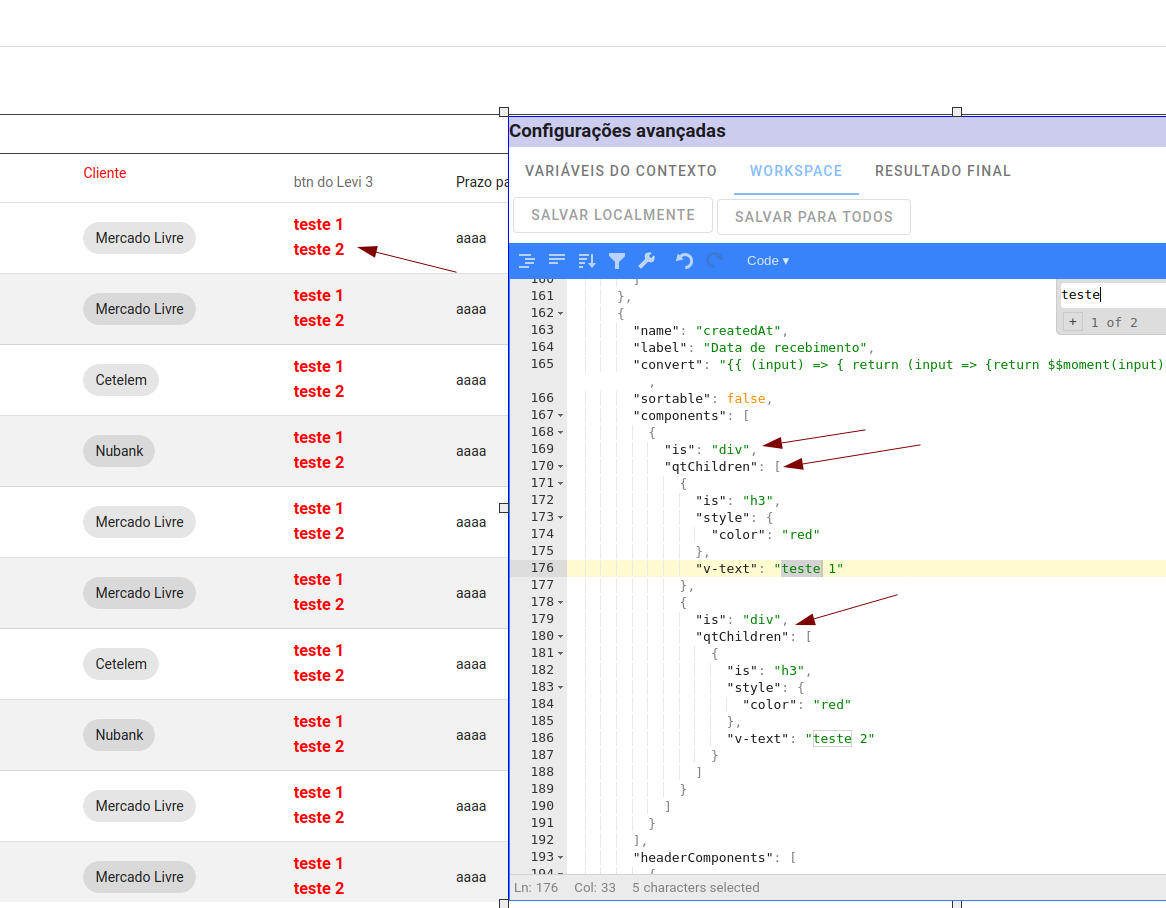Viewport: 1166px width, 908px height.
Task: Open the sort contents tool
Action: [x=587, y=260]
